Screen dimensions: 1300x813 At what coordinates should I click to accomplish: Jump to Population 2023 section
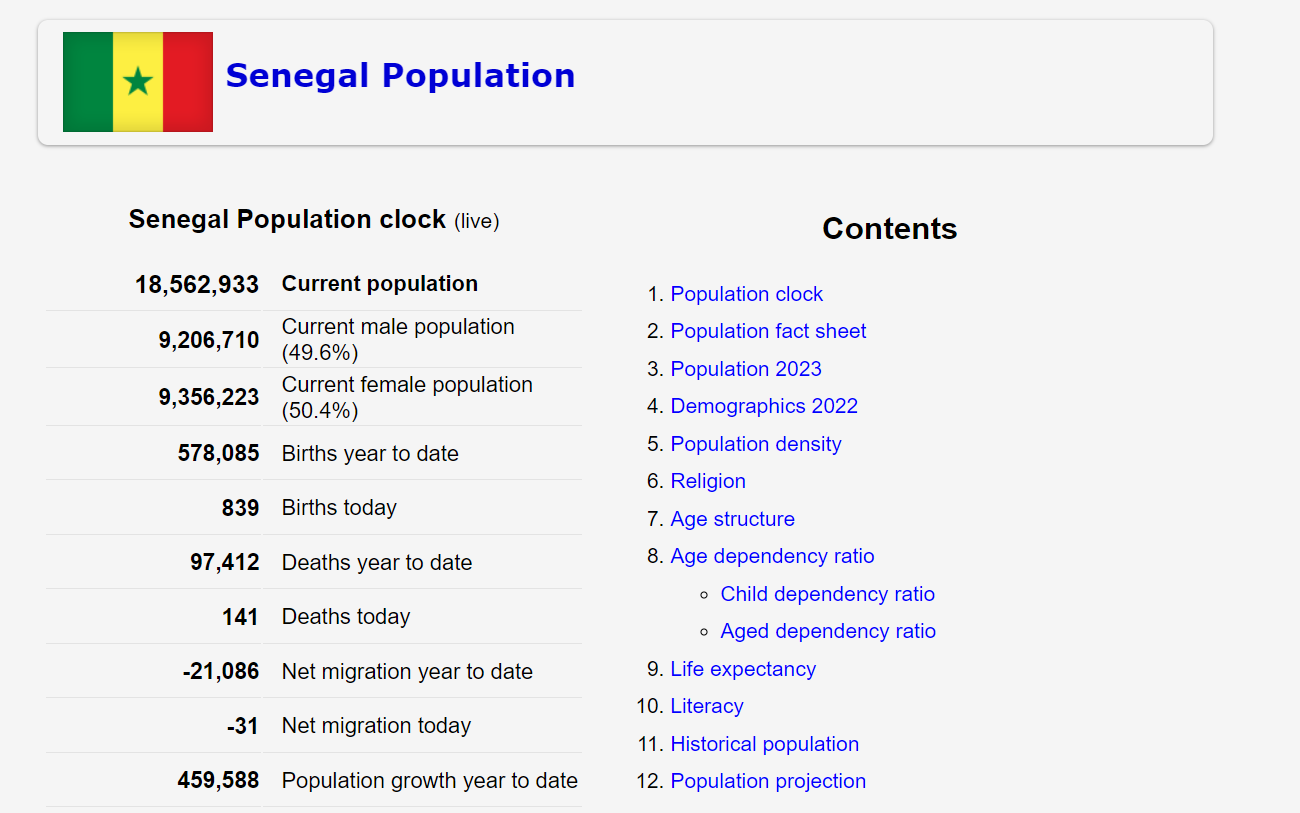[746, 369]
